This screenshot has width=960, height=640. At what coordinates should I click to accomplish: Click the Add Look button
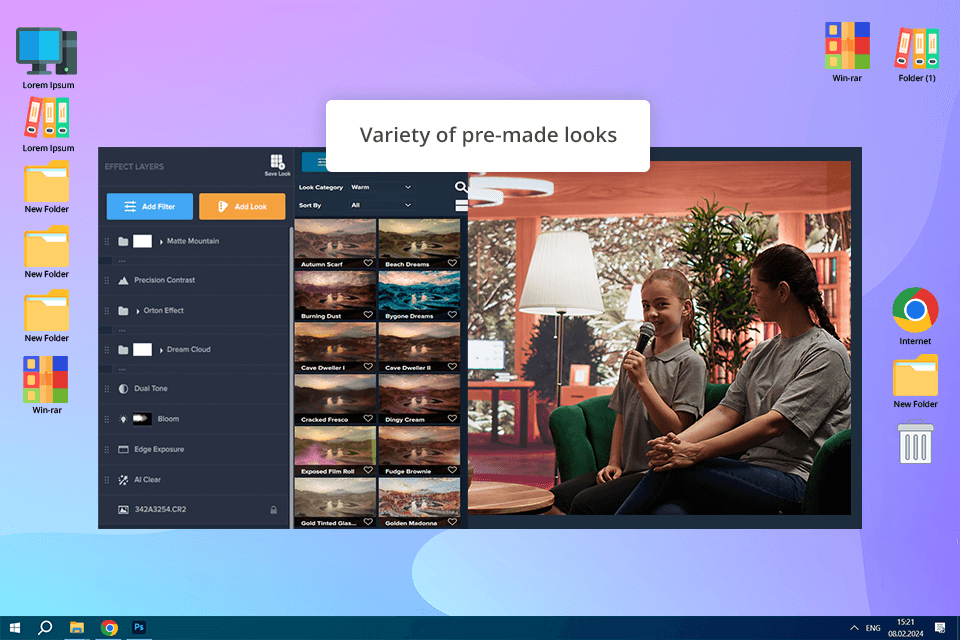click(242, 206)
